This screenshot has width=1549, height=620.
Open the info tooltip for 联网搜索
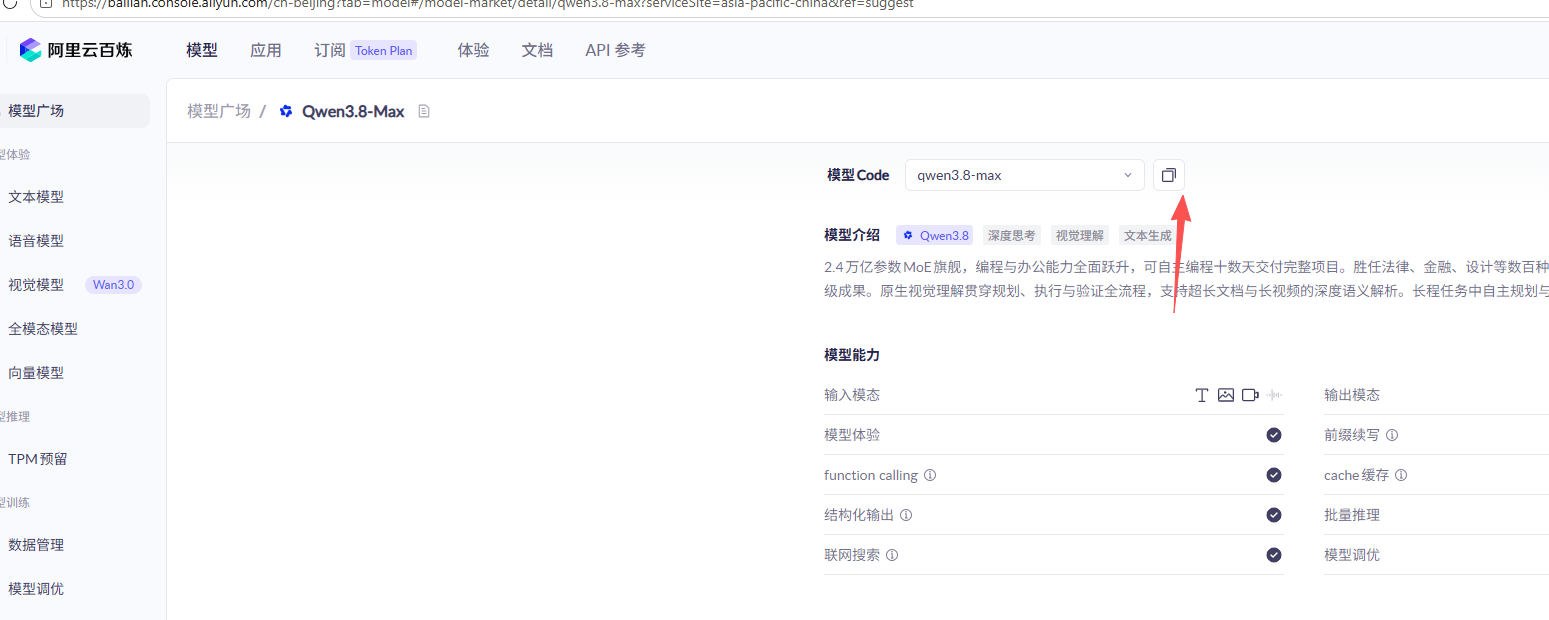(x=892, y=555)
